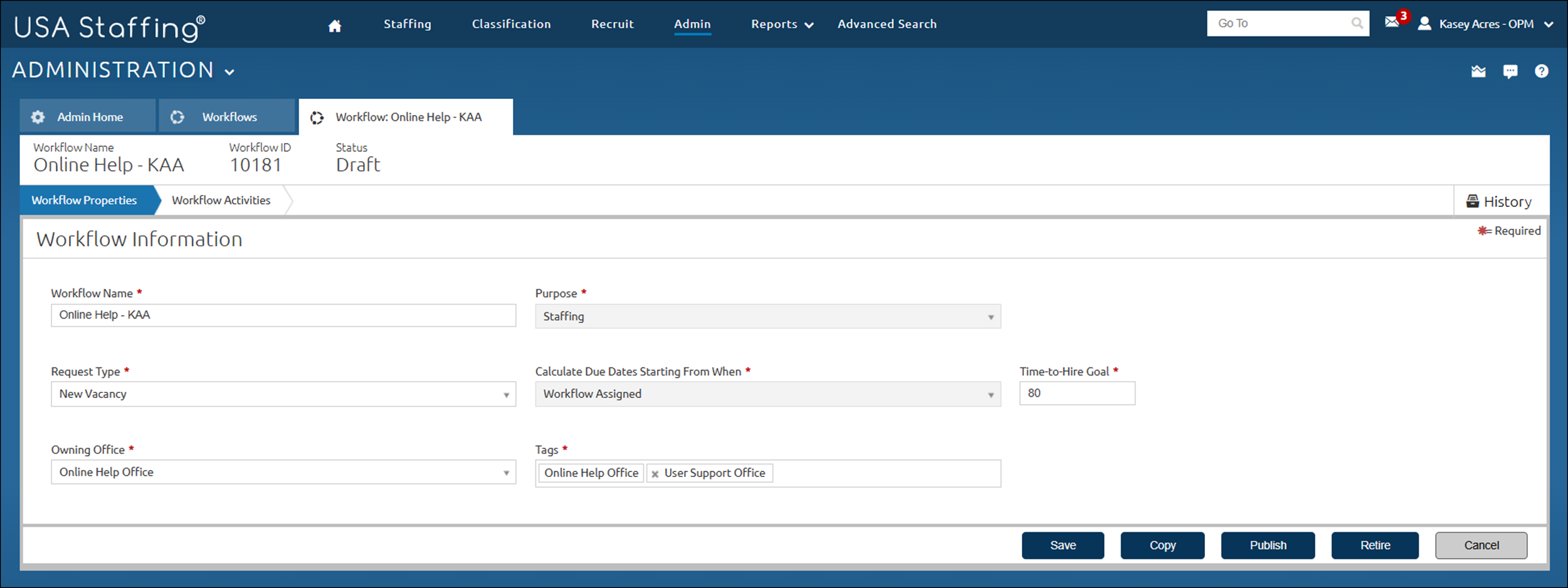This screenshot has height=588, width=1568.
Task: Open help via the question mark icon
Action: point(1542,71)
